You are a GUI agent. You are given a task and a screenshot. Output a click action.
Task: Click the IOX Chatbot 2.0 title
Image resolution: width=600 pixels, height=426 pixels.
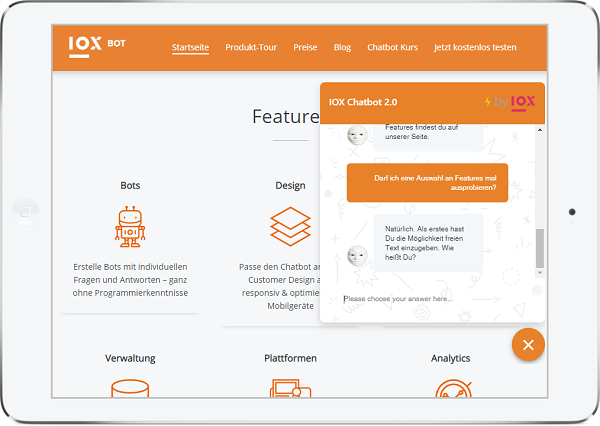(x=363, y=102)
